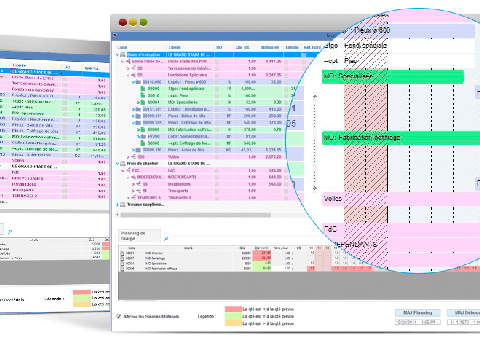Image resolution: width=480 pixels, height=360 pixels.
Task: Click the MAJ Débours button
Action: tap(464, 313)
